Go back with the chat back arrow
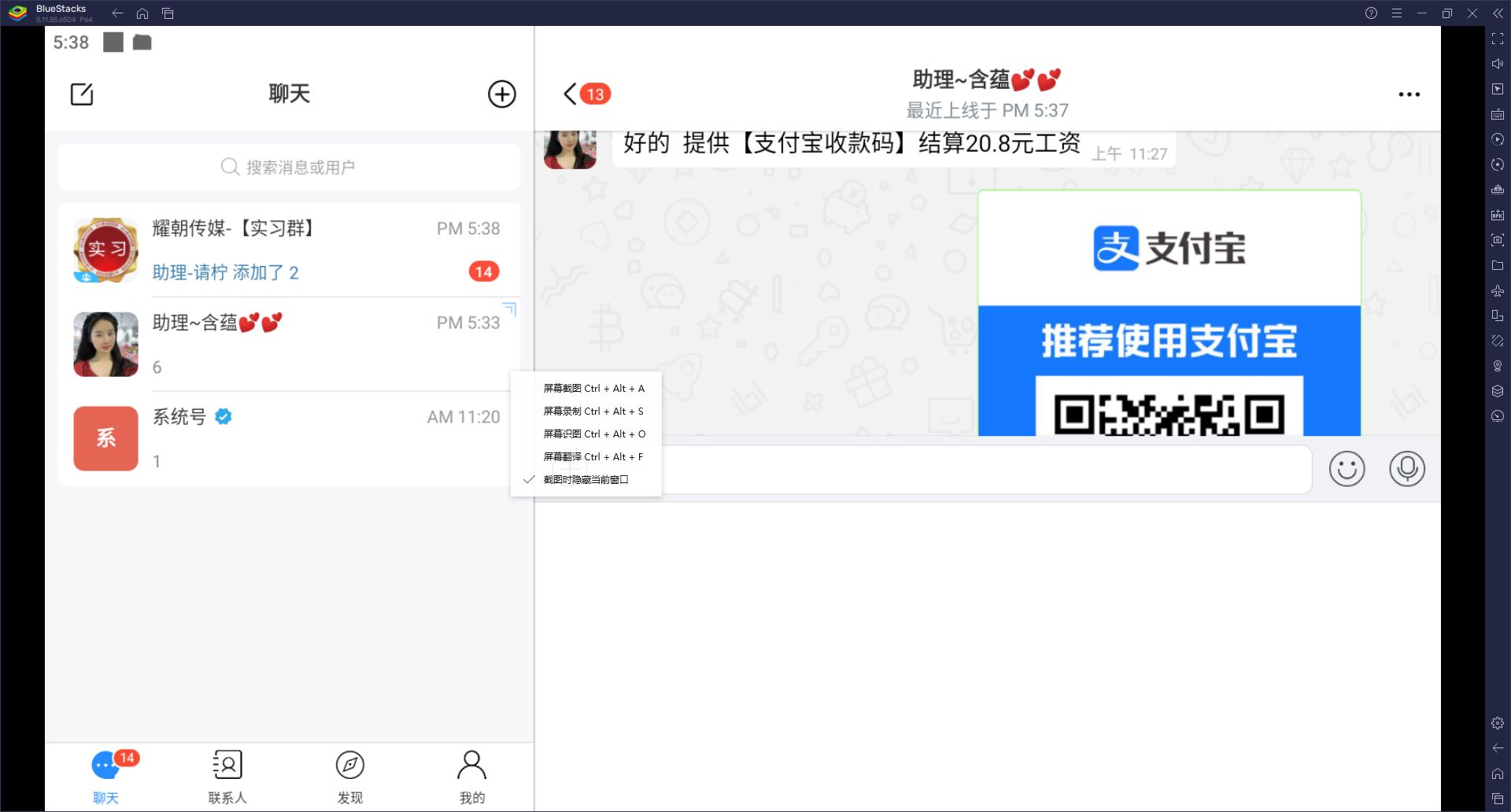The width and height of the screenshot is (1511, 812). 571,94
